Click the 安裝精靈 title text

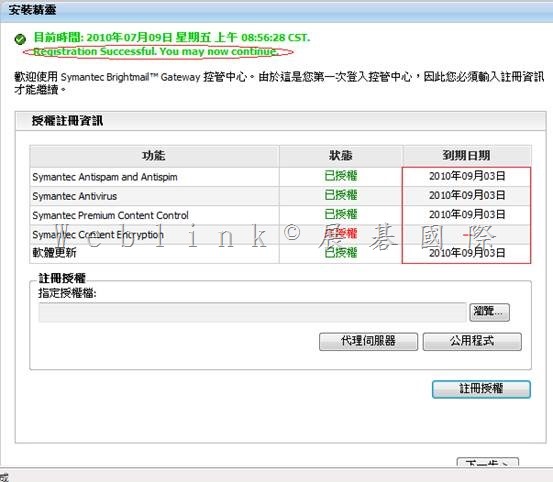[x=32, y=10]
